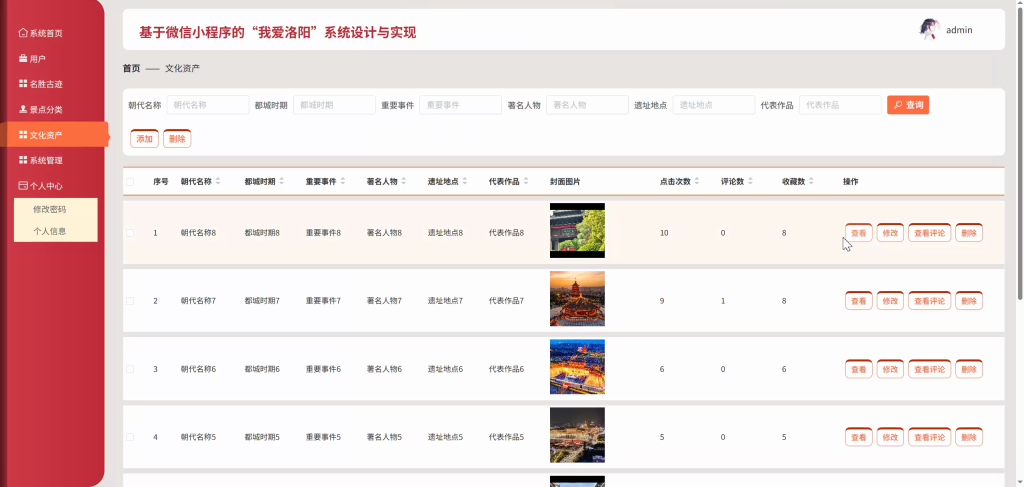
Task: Open cover image thumbnail of 朝代名称5
Action: (x=577, y=435)
